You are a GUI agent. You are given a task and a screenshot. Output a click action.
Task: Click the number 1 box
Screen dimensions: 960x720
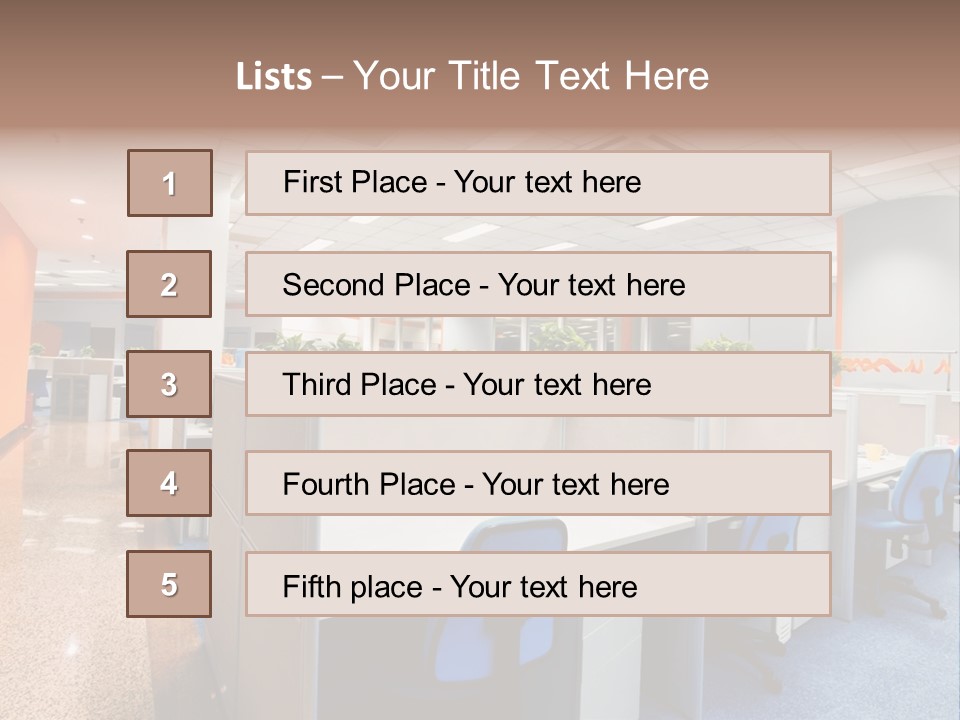[x=169, y=183]
